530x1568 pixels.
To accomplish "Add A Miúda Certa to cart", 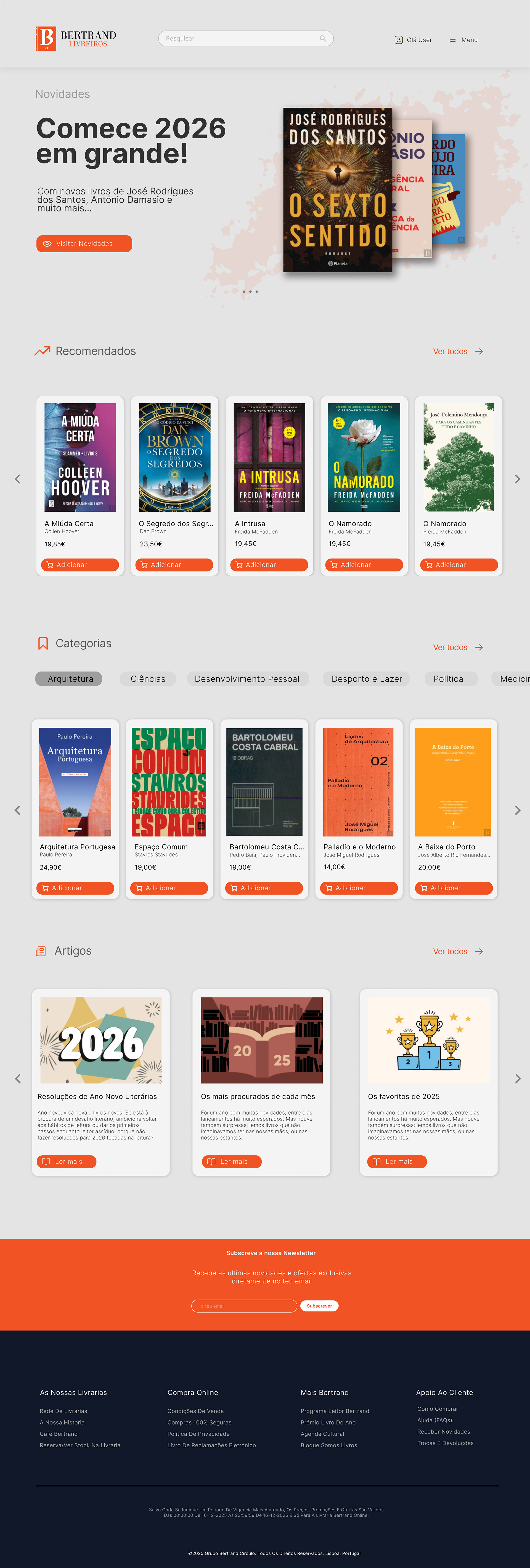I will point(80,565).
